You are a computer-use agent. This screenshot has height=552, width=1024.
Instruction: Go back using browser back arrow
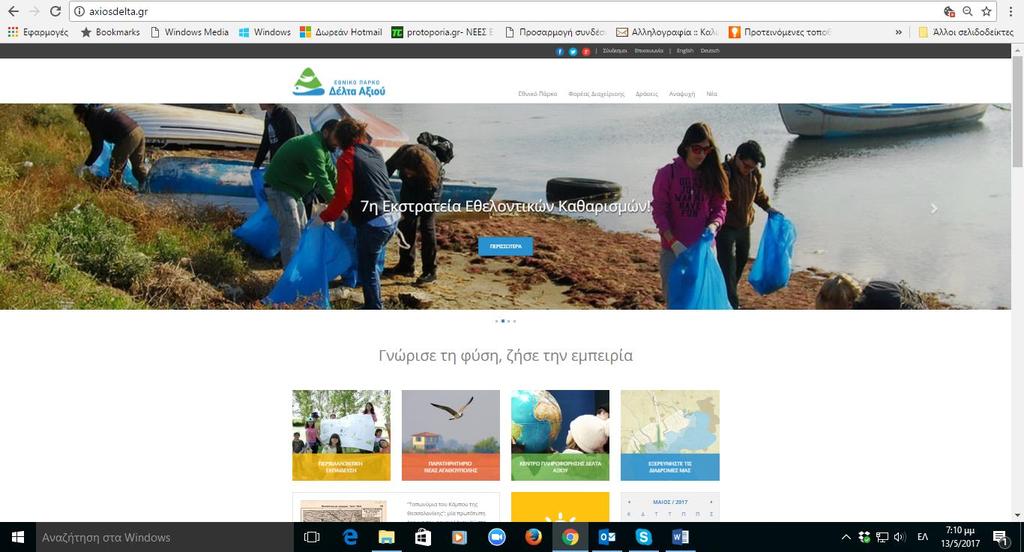[13, 11]
